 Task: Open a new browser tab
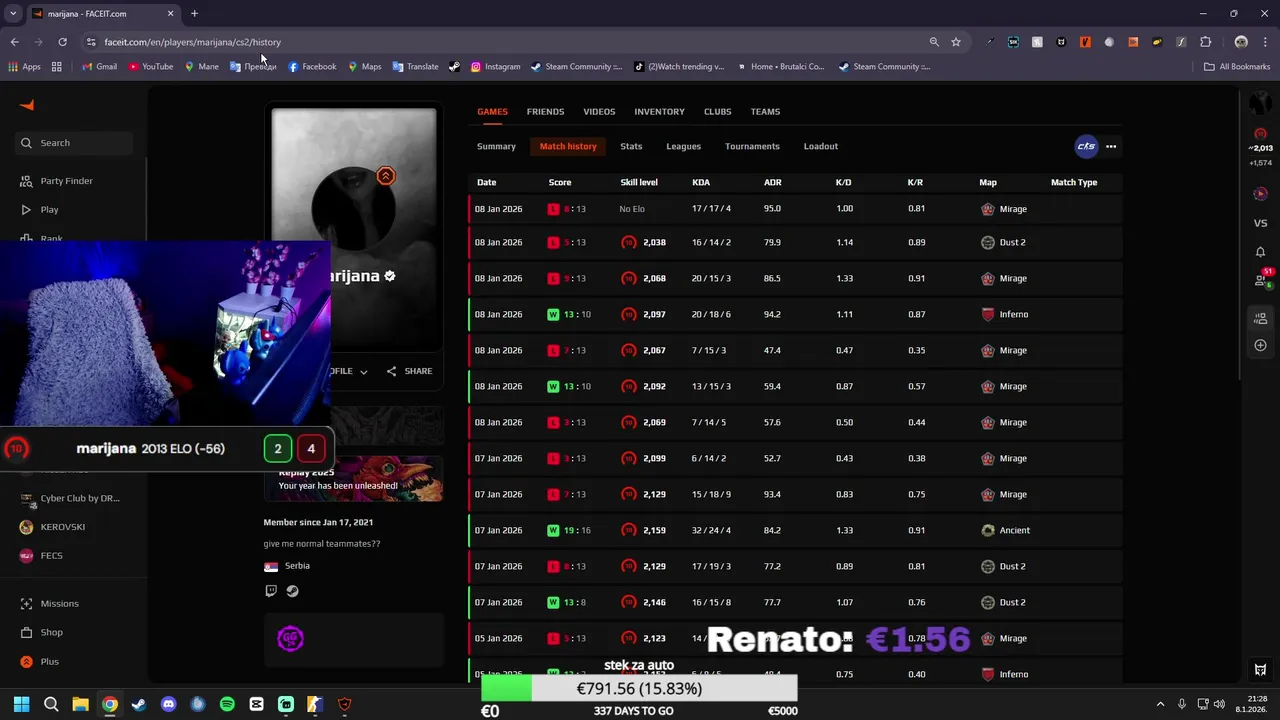194,14
